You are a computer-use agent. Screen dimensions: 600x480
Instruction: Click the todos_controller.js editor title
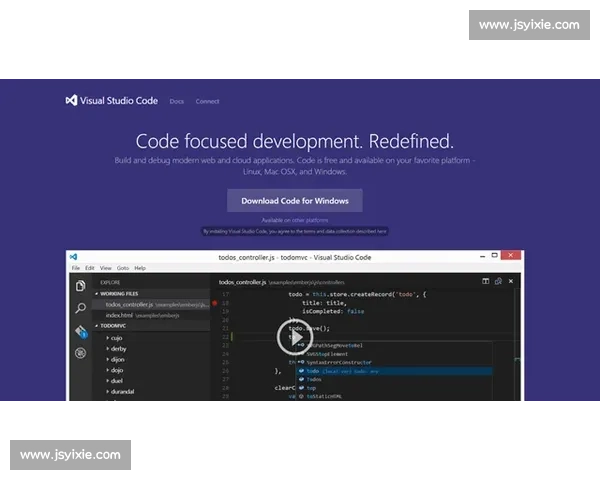click(x=242, y=282)
